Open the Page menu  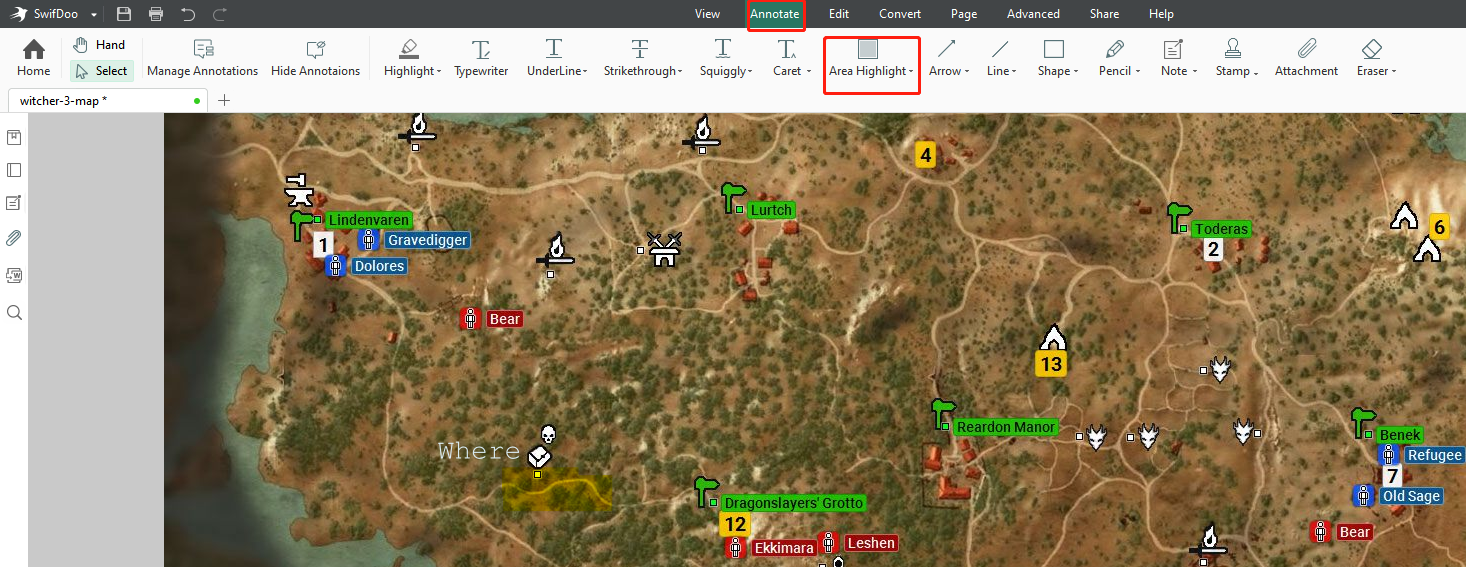(964, 14)
